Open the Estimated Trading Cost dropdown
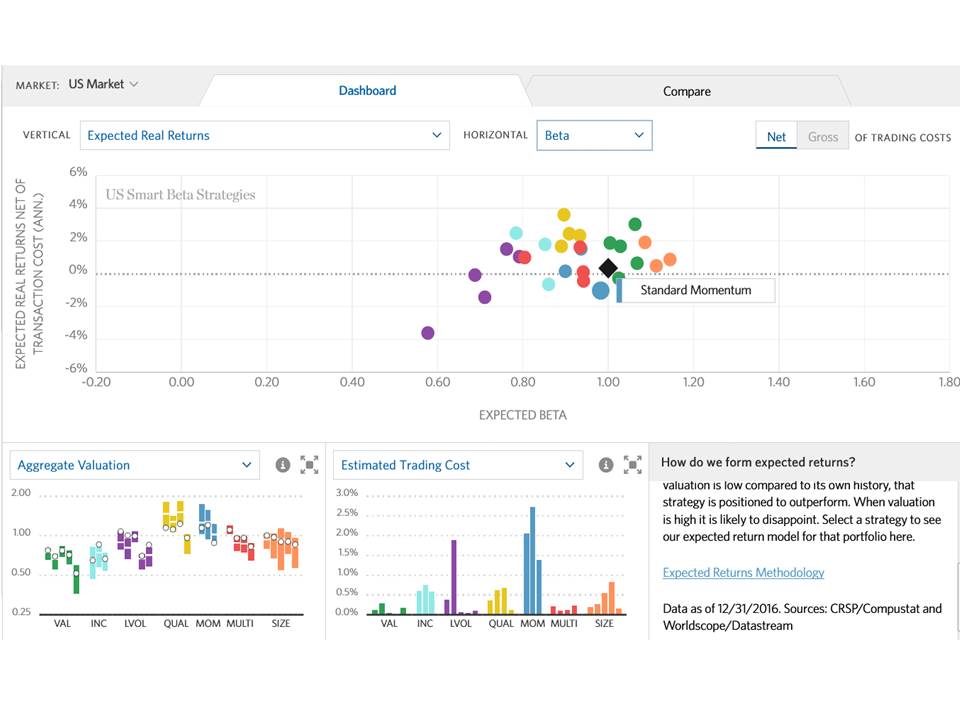Image resolution: width=960 pixels, height=720 pixels. point(458,465)
